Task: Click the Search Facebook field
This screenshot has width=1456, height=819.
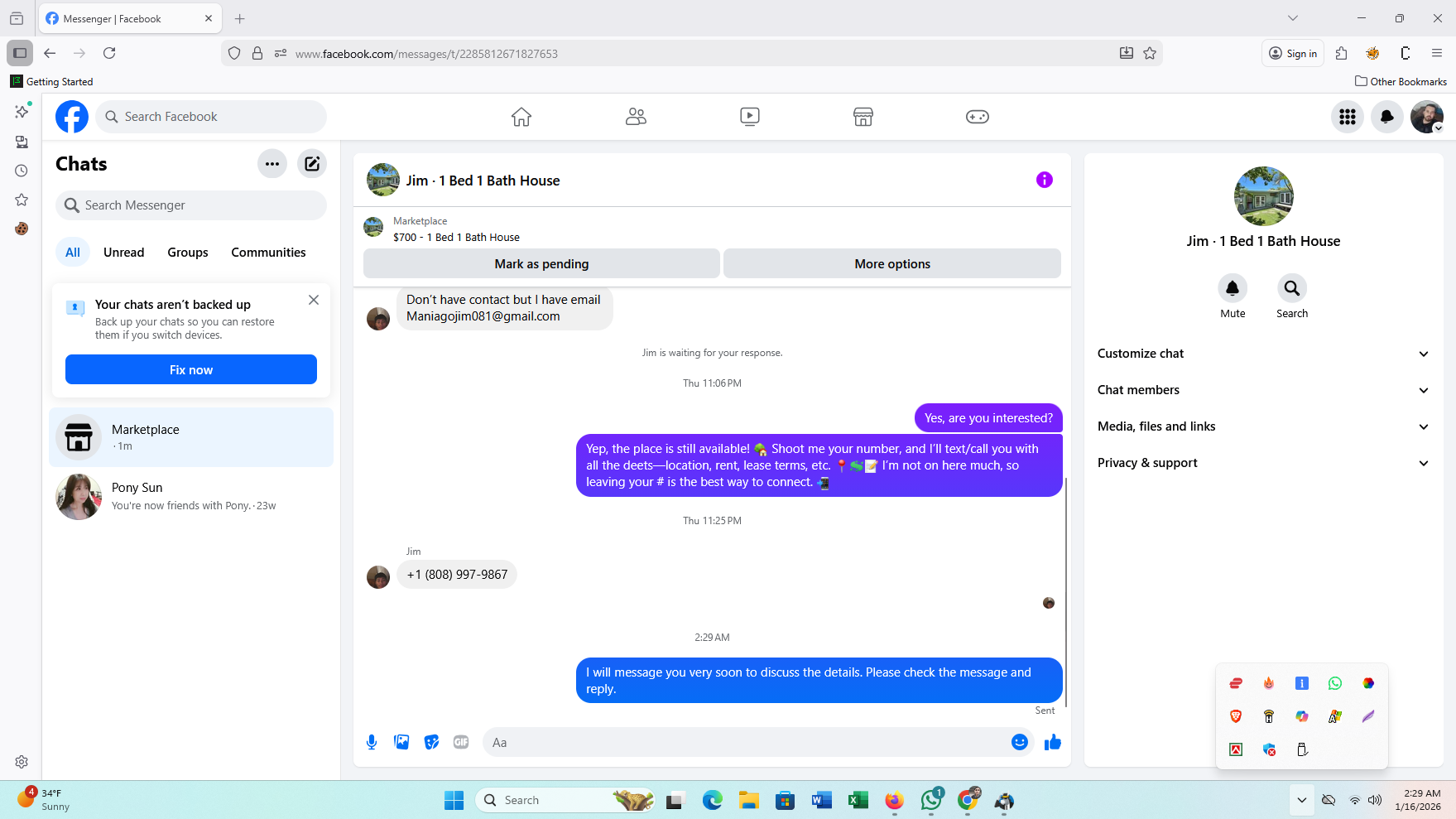Action: coord(211,117)
